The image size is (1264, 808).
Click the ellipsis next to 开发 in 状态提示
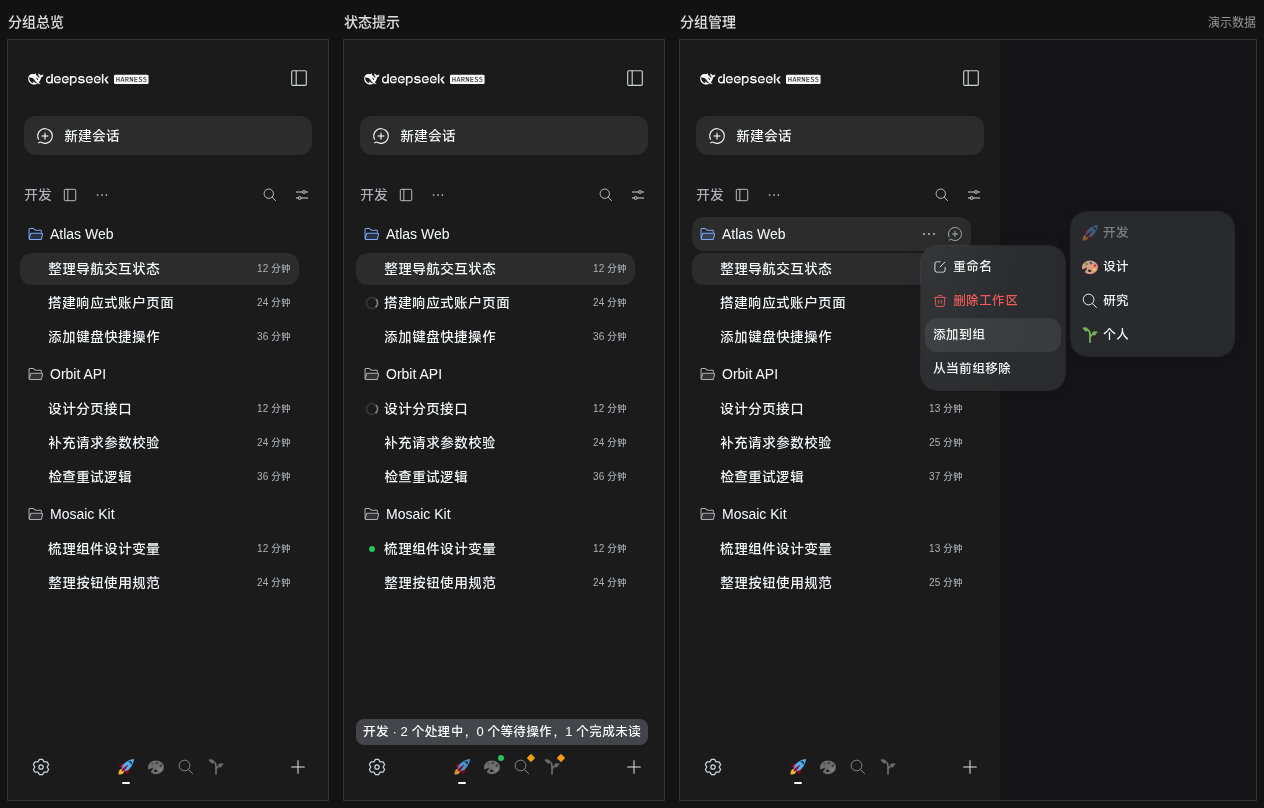coord(438,195)
